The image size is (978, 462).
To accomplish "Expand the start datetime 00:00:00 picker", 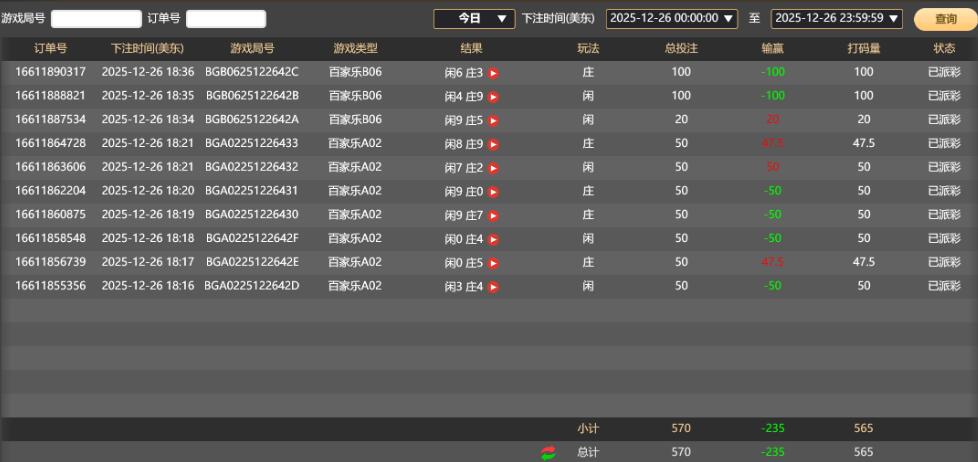I will pyautogui.click(x=672, y=19).
